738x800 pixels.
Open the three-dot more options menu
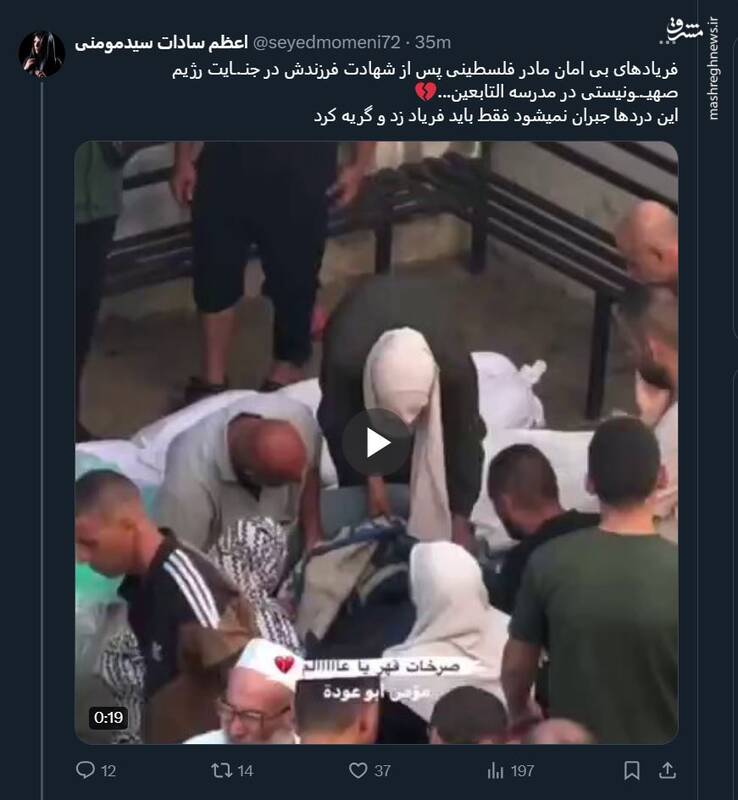[x=667, y=42]
